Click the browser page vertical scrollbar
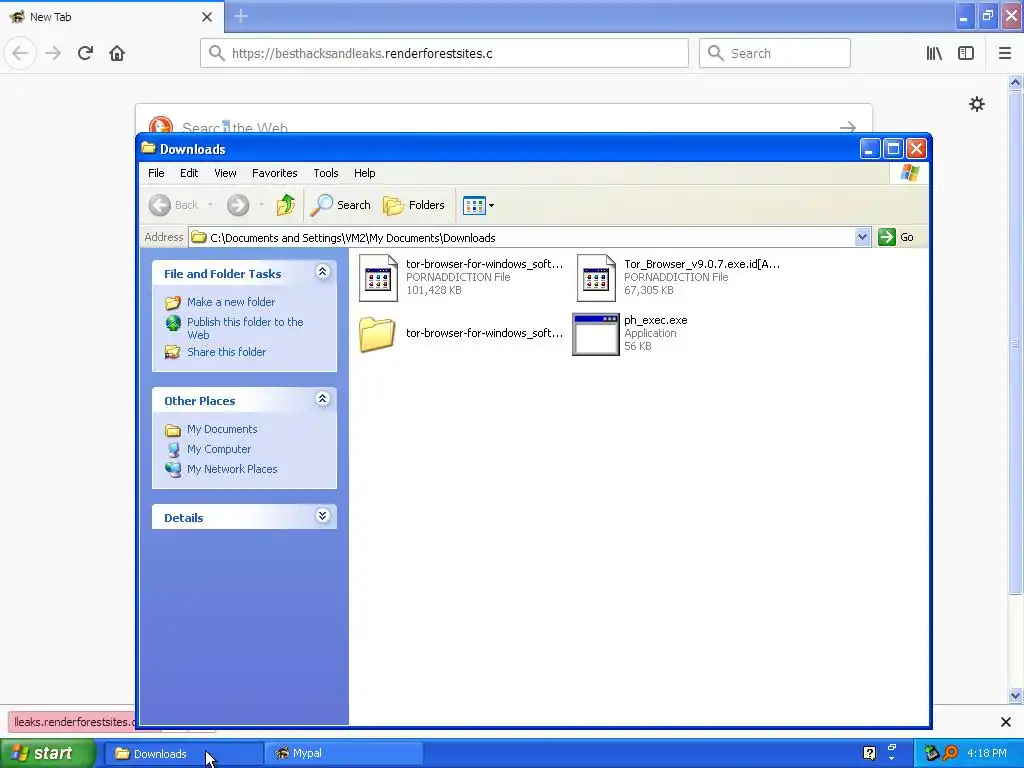1024x768 pixels. (1015, 343)
